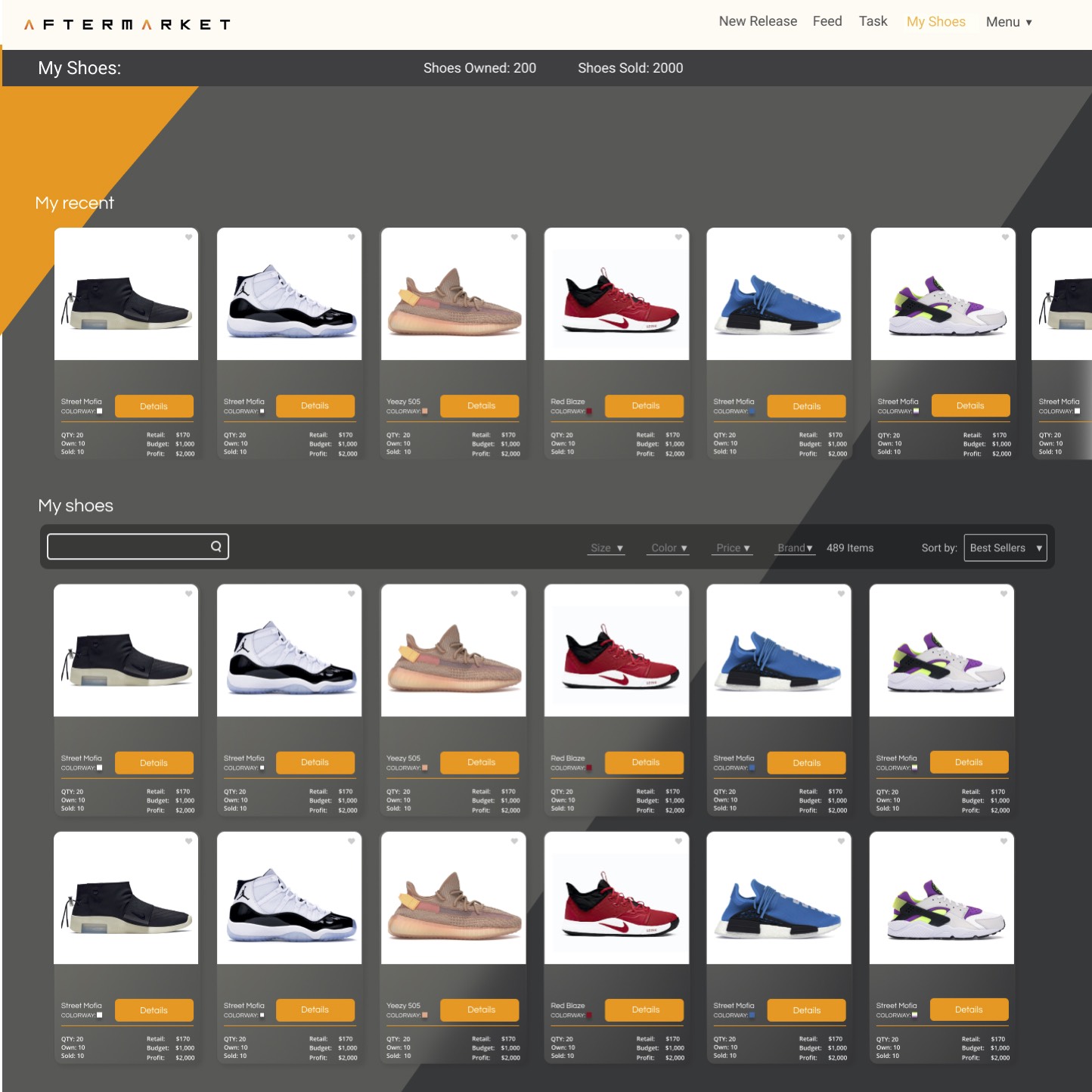Heart the black Street Mofia in My recent
Viewport: 1092px width, 1092px height.
pos(189,237)
